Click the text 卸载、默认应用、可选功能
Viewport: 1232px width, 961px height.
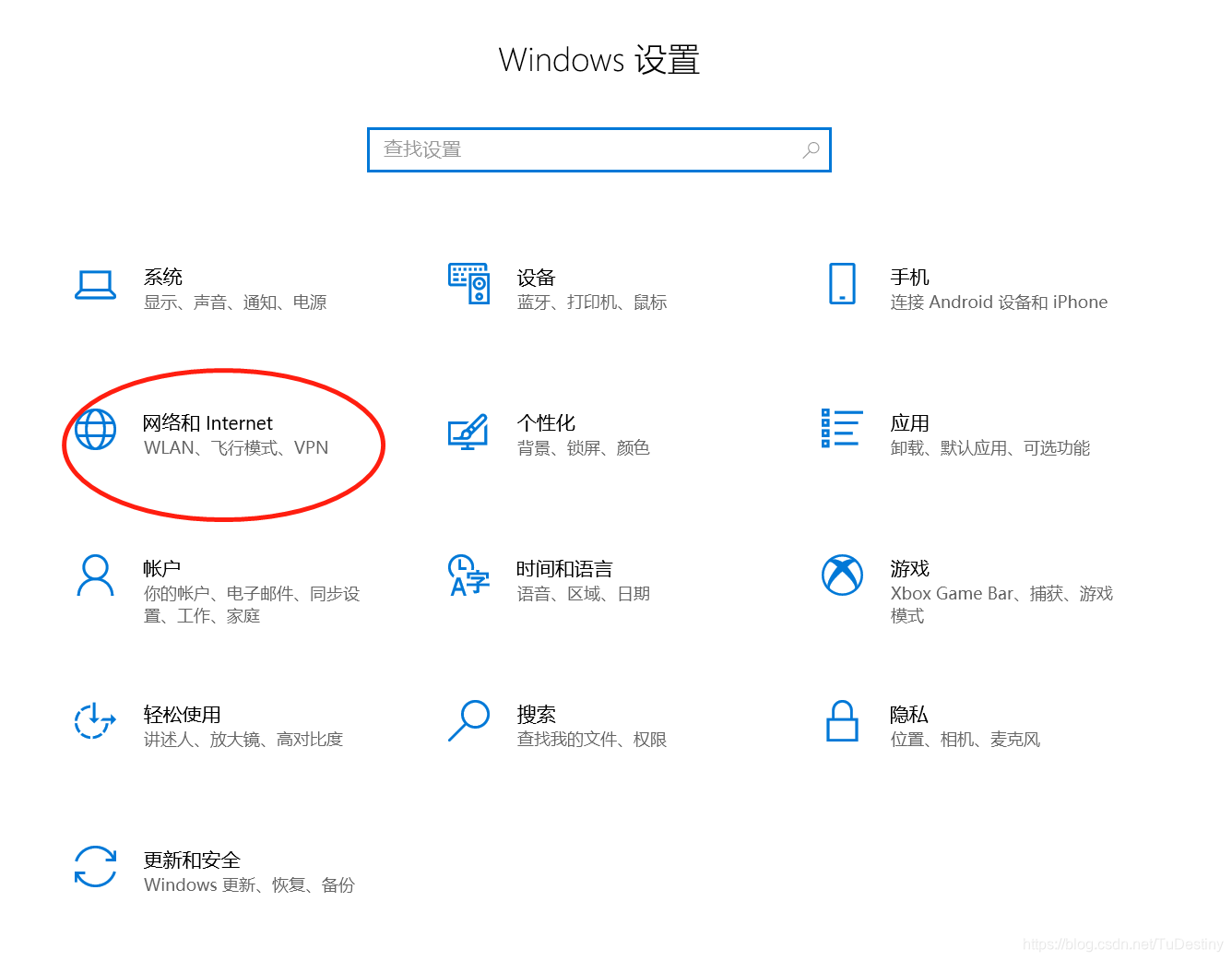tap(990, 448)
